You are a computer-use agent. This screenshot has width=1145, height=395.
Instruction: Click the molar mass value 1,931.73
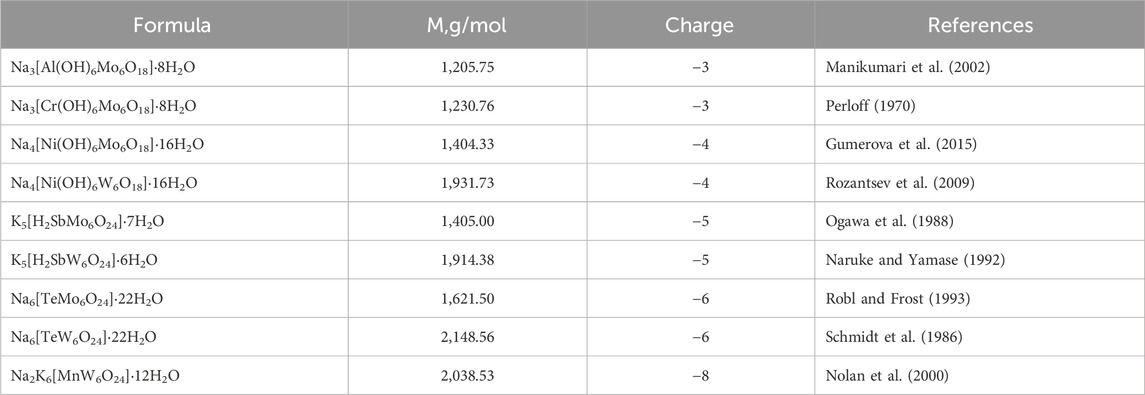(467, 183)
